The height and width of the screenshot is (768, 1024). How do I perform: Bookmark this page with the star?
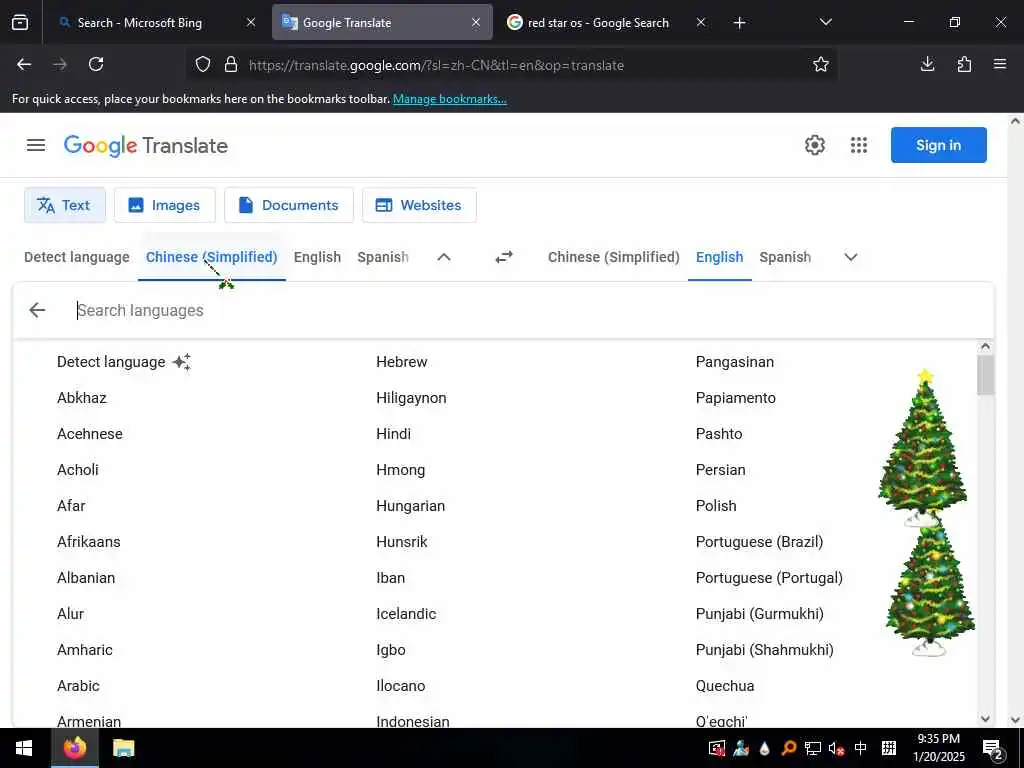tap(821, 64)
